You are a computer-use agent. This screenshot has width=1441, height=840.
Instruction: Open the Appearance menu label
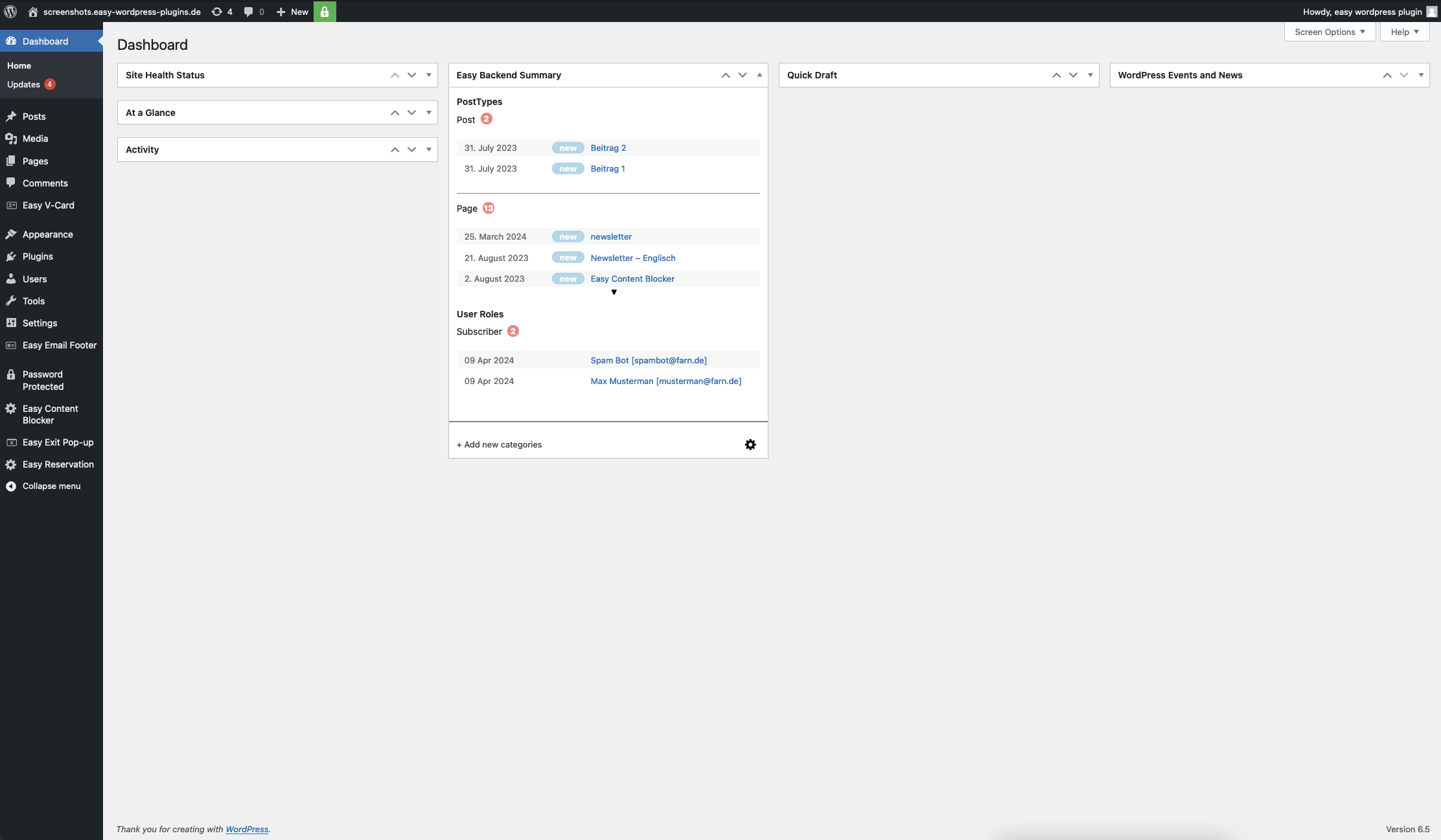tap(47, 234)
